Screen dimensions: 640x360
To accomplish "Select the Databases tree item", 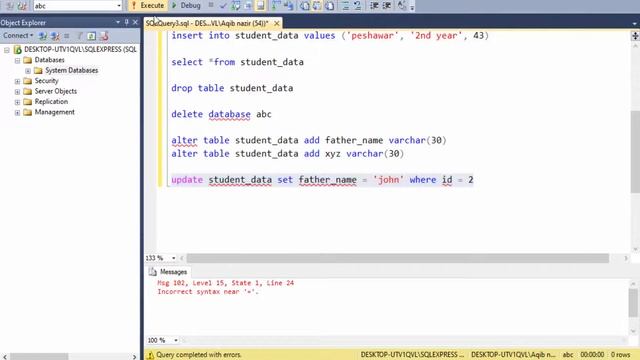I will 49,60.
